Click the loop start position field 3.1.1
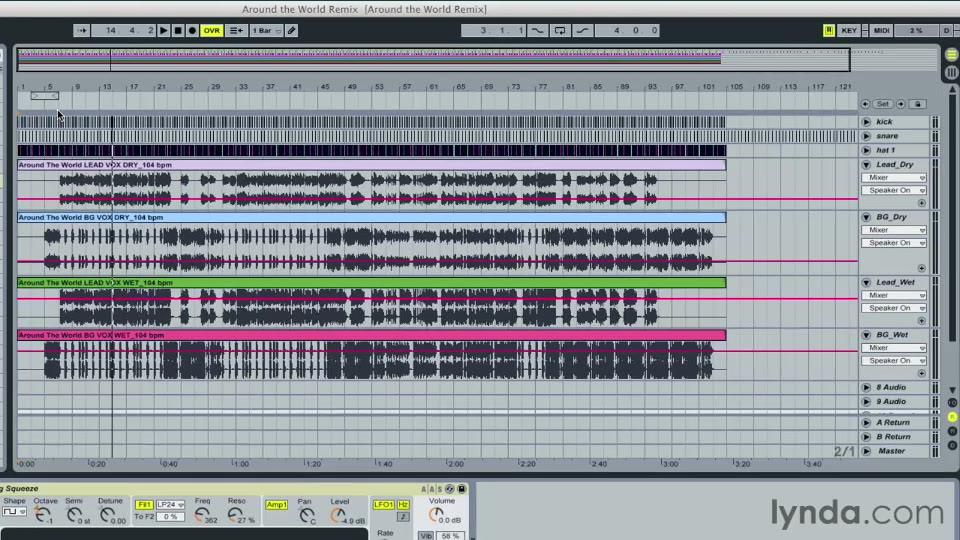960x540 pixels. tap(493, 30)
